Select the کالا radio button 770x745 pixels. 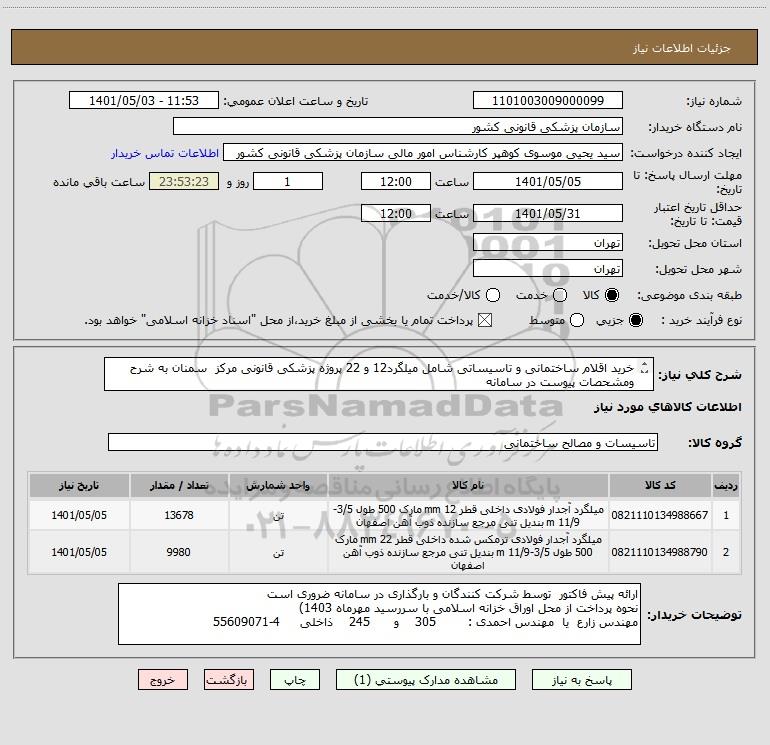coord(612,295)
